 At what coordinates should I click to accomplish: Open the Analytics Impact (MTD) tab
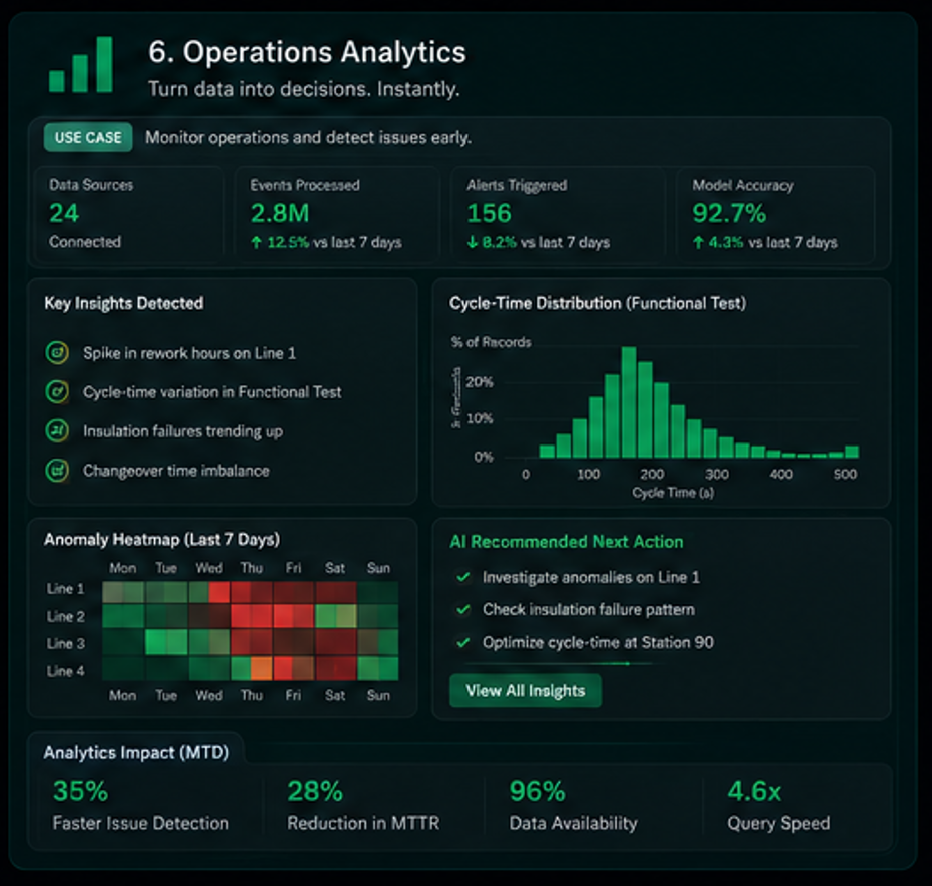click(136, 752)
